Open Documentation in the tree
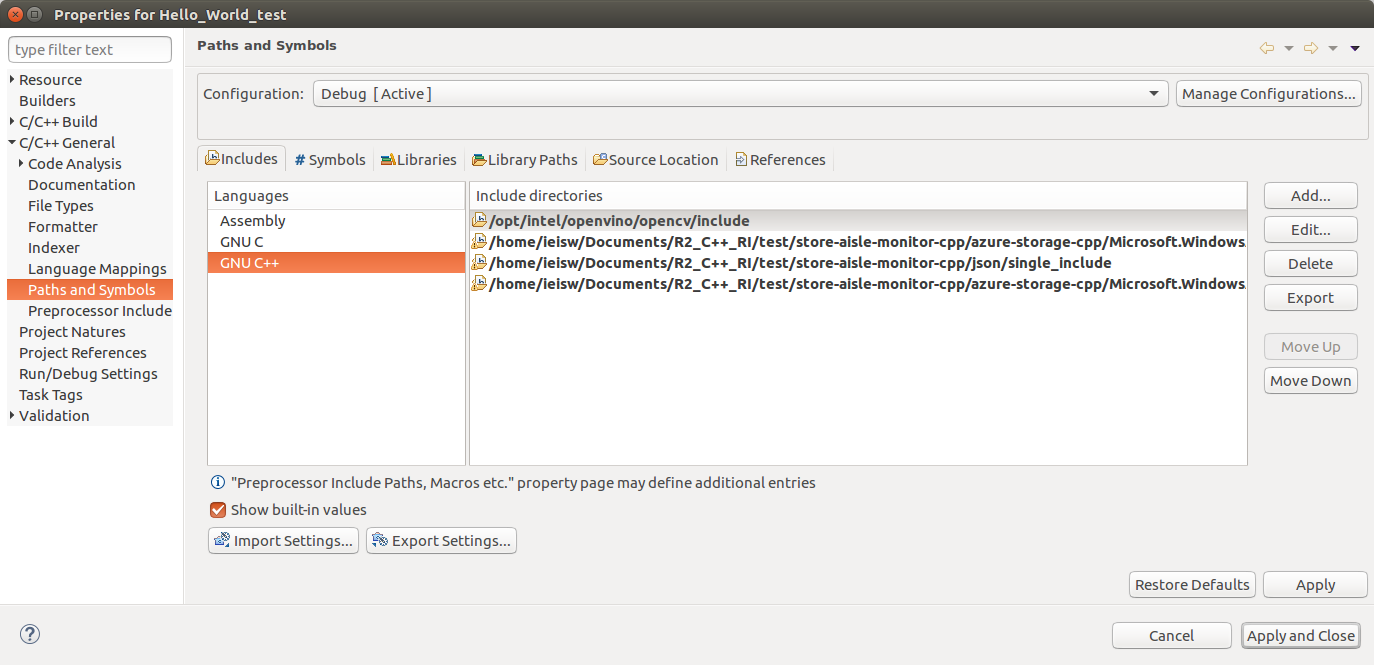This screenshot has height=665, width=1374. (x=81, y=184)
